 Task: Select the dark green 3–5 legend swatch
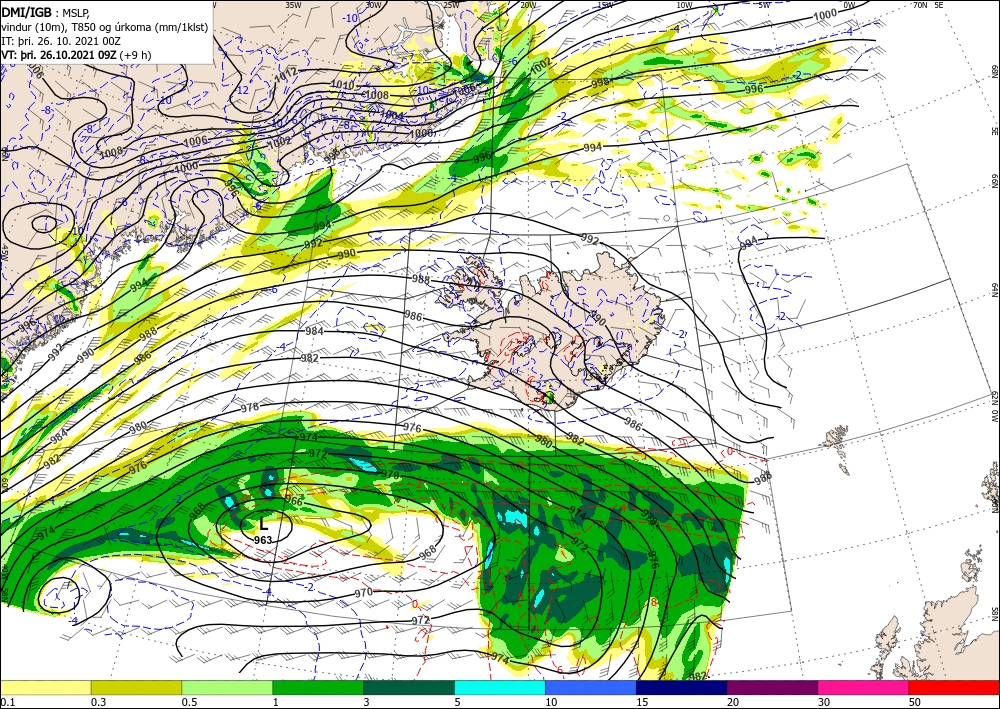coord(409,687)
